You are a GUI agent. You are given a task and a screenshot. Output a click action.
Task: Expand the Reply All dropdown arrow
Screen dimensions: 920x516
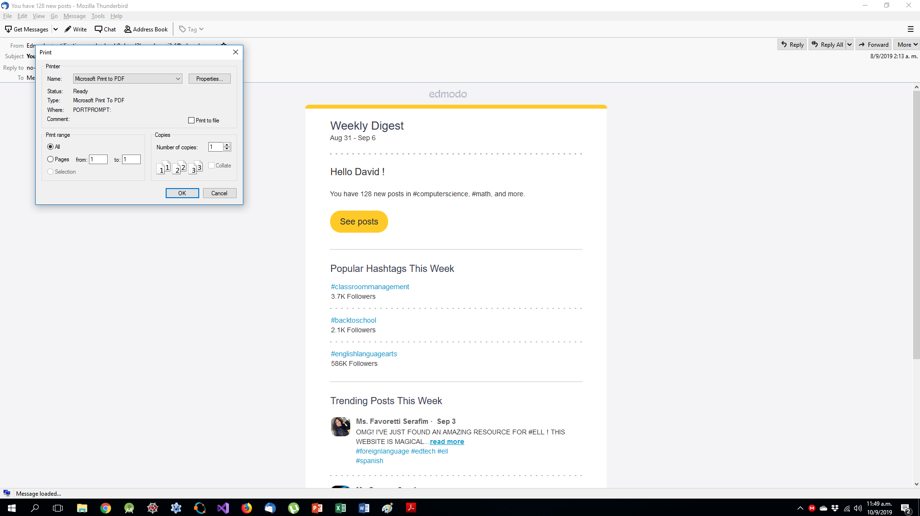[x=849, y=45]
